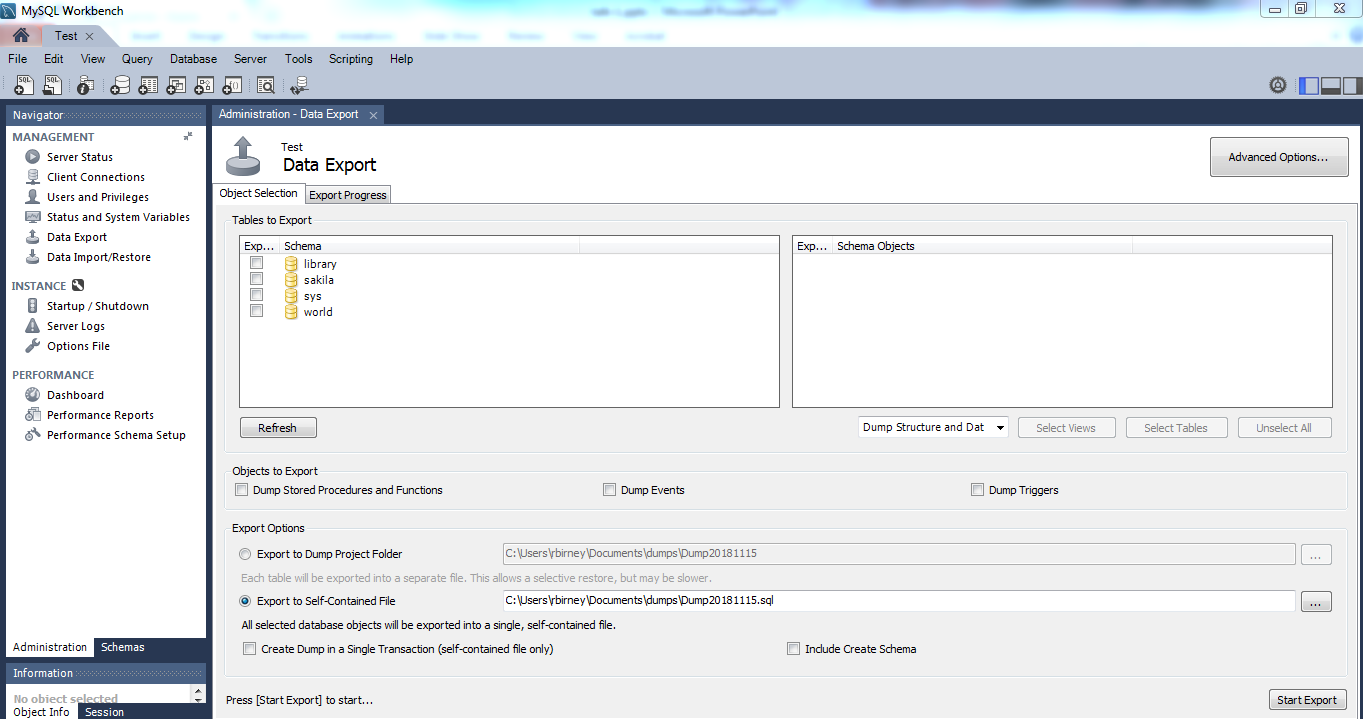
Task: Click the Startup / Shutdown icon
Action: click(x=33, y=306)
